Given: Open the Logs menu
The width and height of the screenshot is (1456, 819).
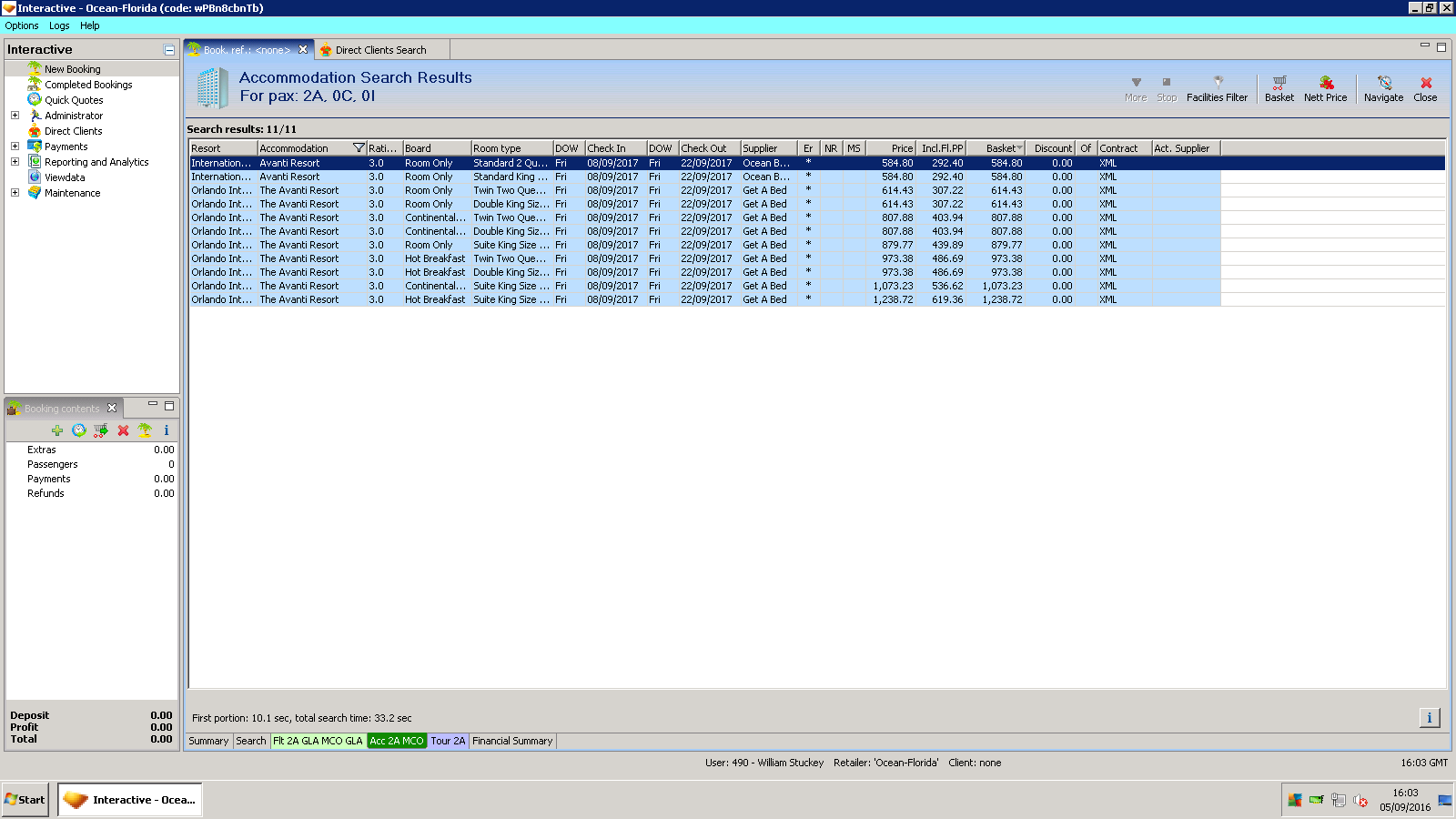Looking at the screenshot, I should pos(59,25).
